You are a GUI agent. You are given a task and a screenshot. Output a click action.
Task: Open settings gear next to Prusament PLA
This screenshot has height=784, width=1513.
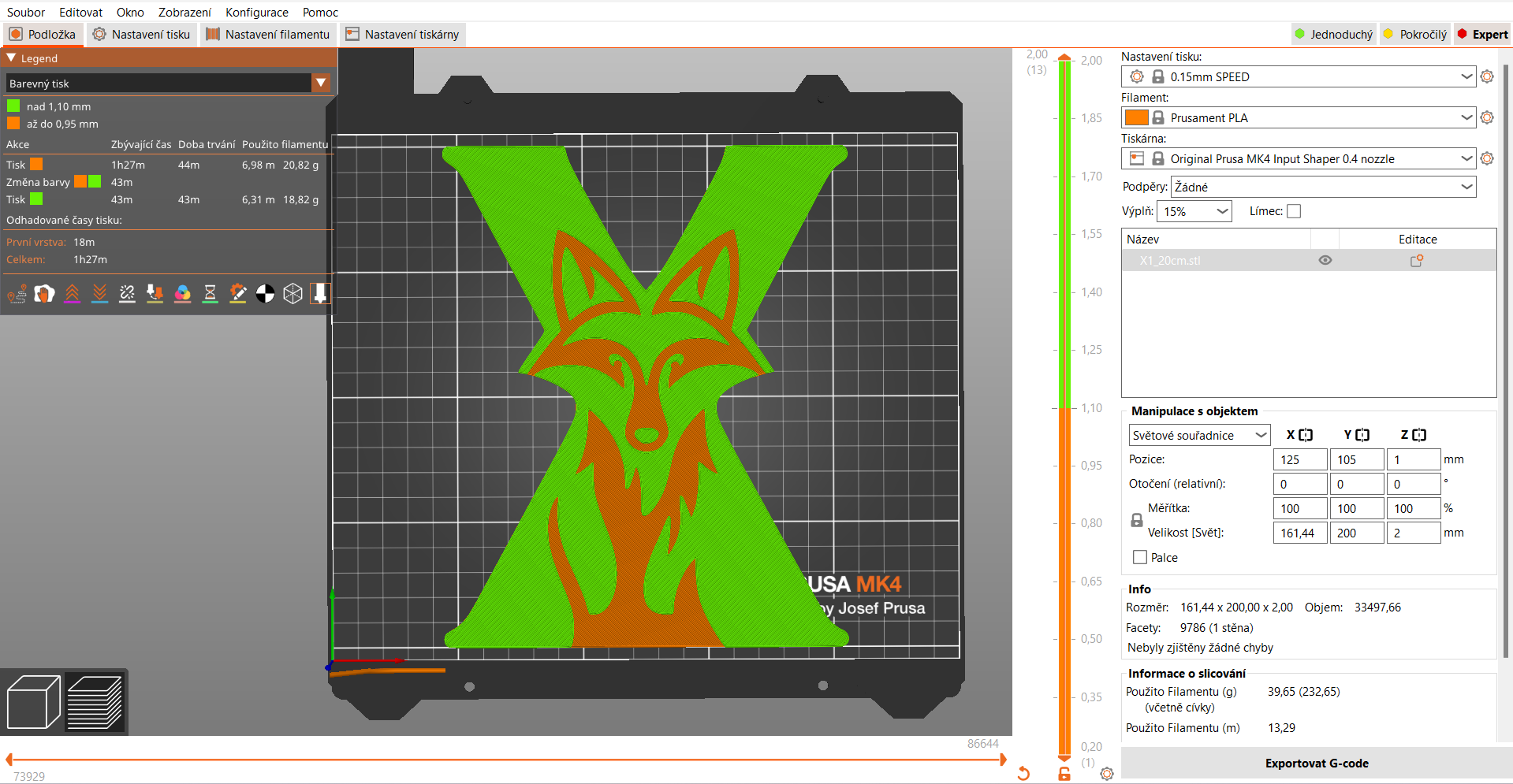pos(1487,117)
